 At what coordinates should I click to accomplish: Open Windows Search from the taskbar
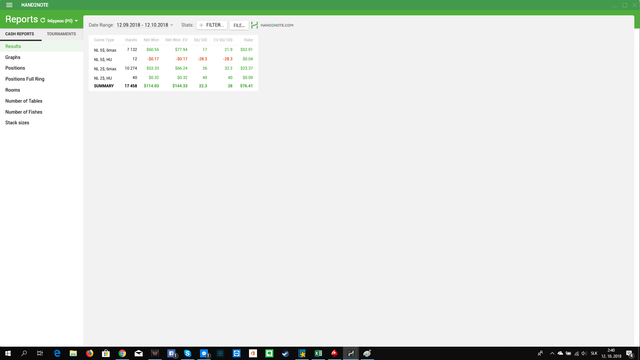(24, 353)
